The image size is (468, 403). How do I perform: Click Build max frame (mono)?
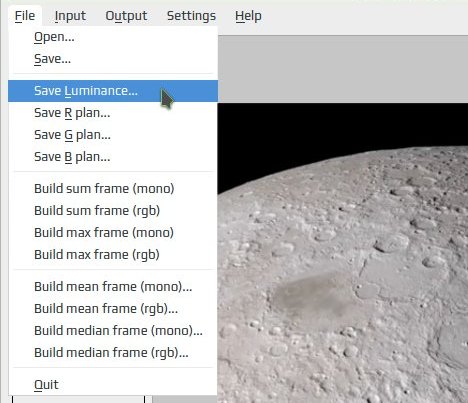(x=113, y=233)
